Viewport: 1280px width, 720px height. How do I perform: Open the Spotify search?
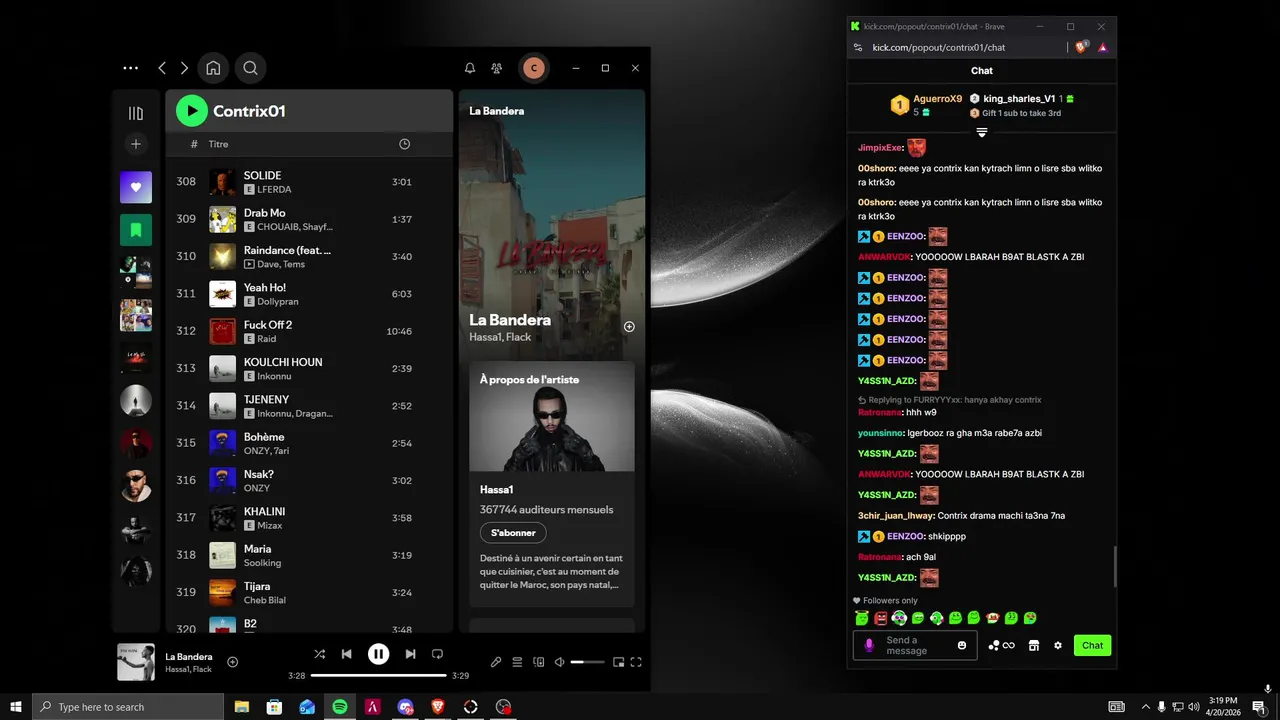251,68
